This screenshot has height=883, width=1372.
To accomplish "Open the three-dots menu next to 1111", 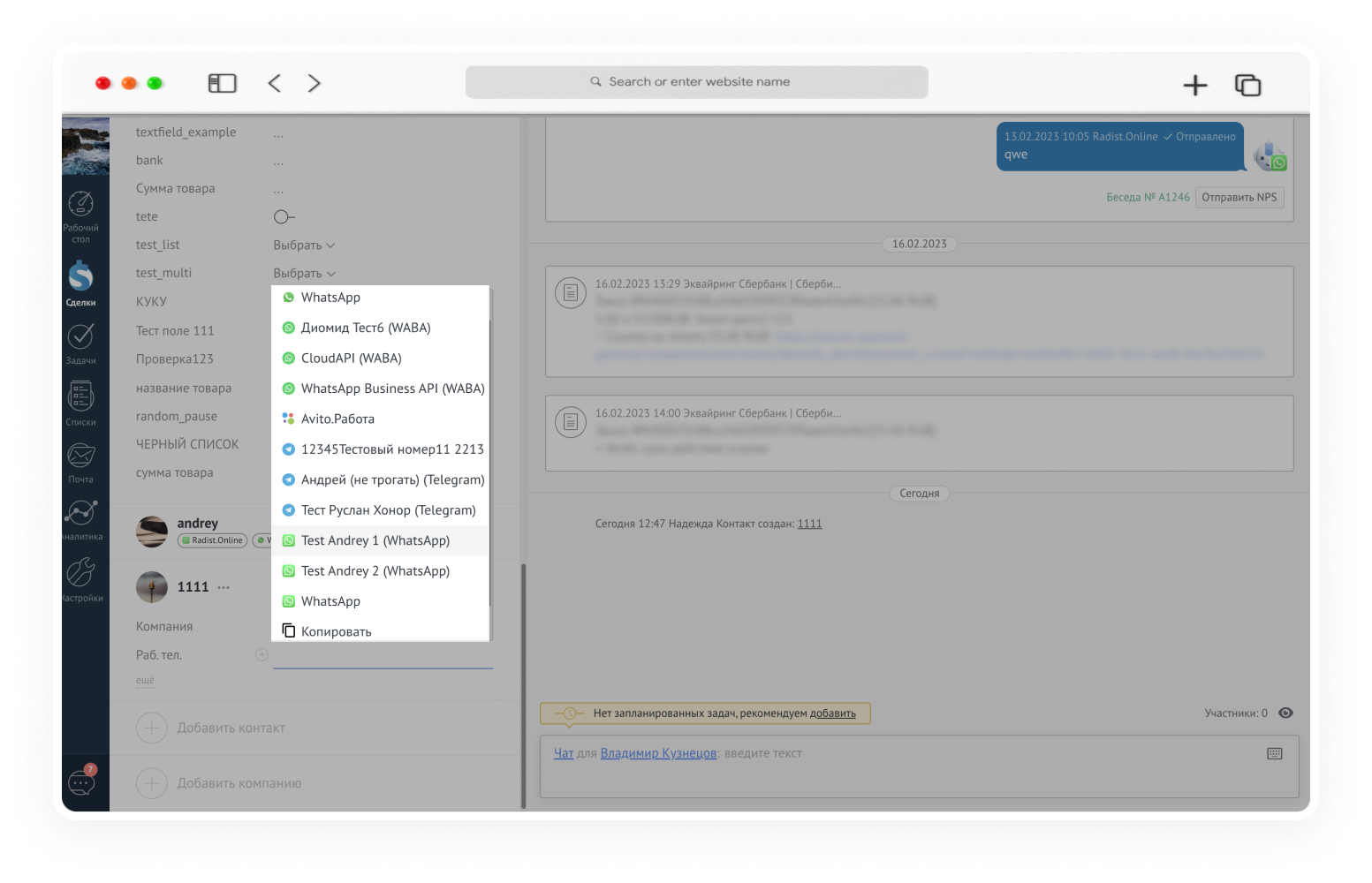I will tap(224, 587).
